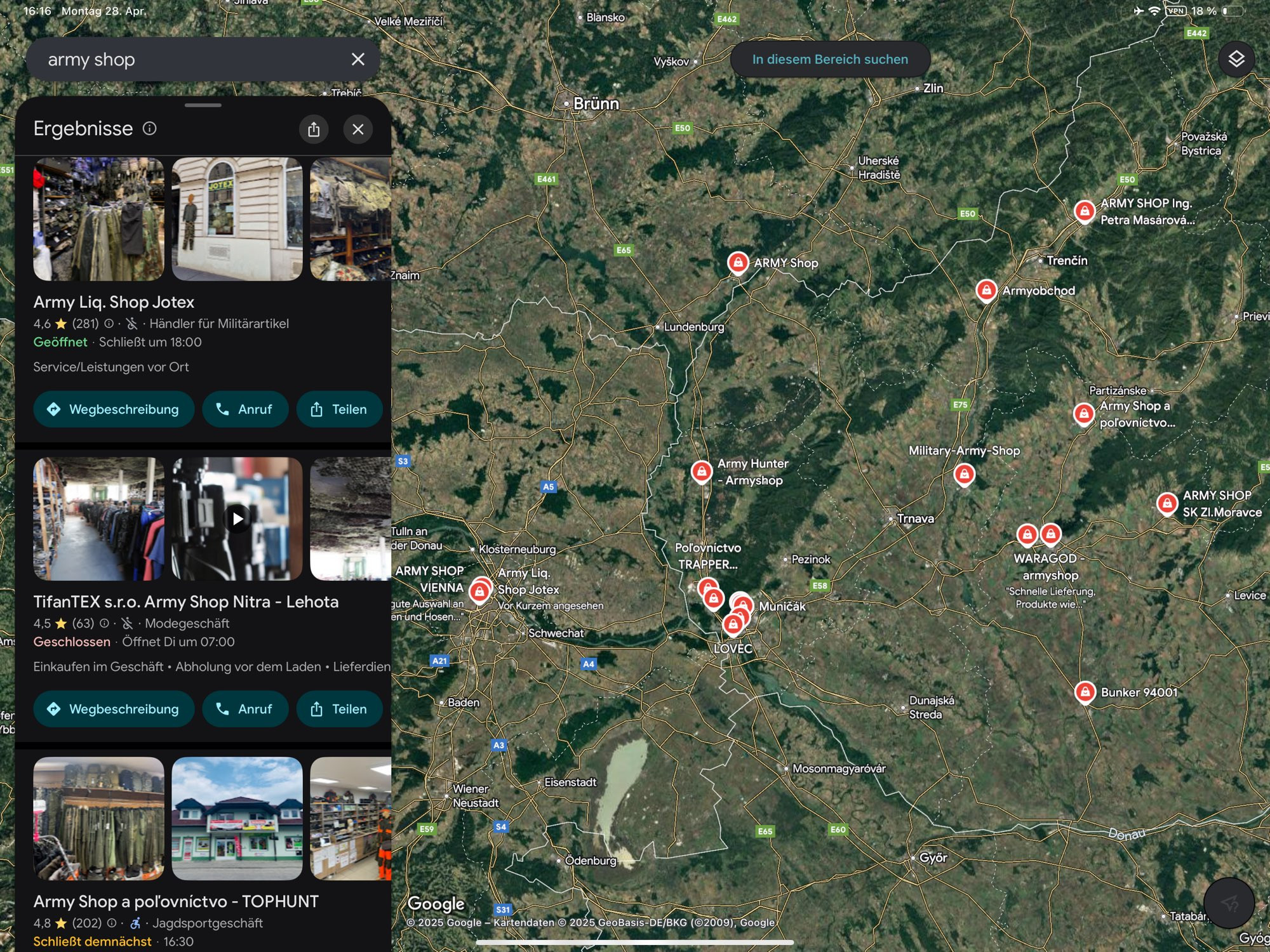Open first Jotex clothing rack photo
1270x952 pixels.
[x=98, y=219]
